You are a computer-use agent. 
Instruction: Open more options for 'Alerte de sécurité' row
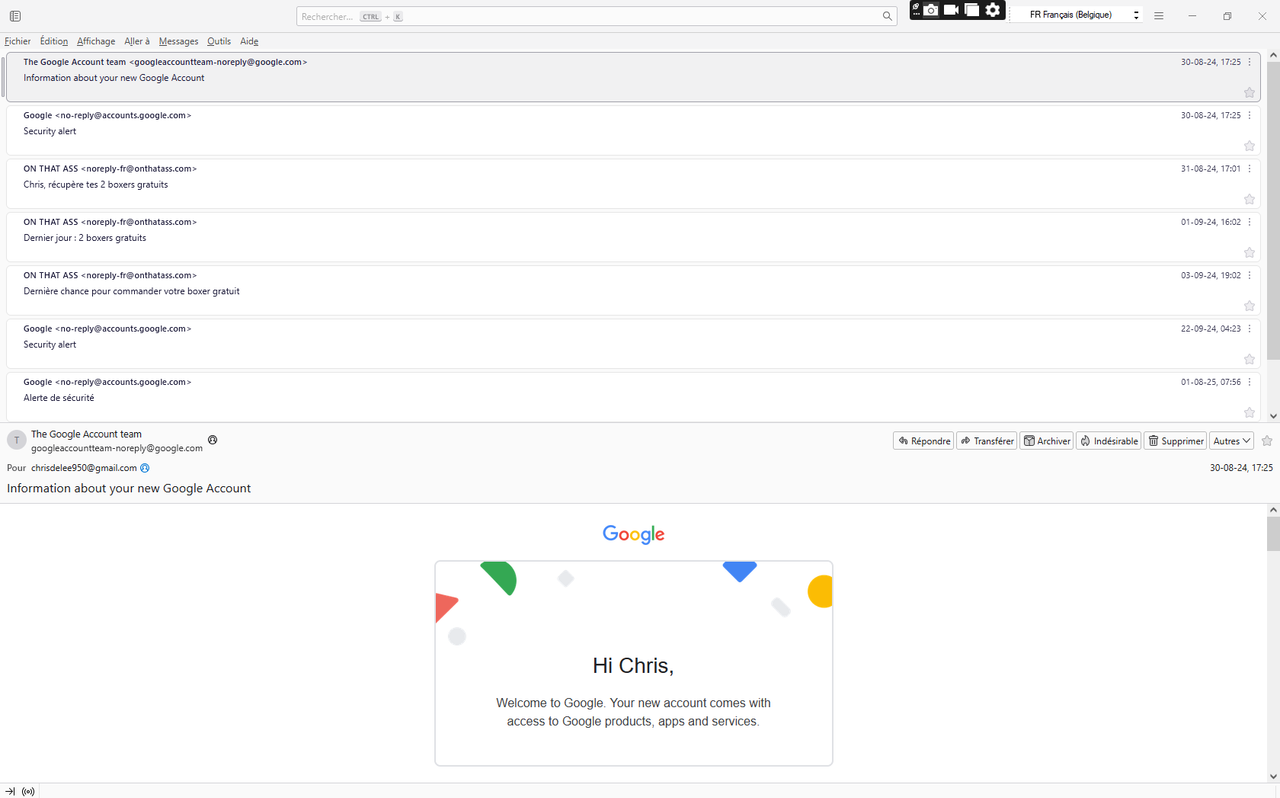click(x=1250, y=382)
